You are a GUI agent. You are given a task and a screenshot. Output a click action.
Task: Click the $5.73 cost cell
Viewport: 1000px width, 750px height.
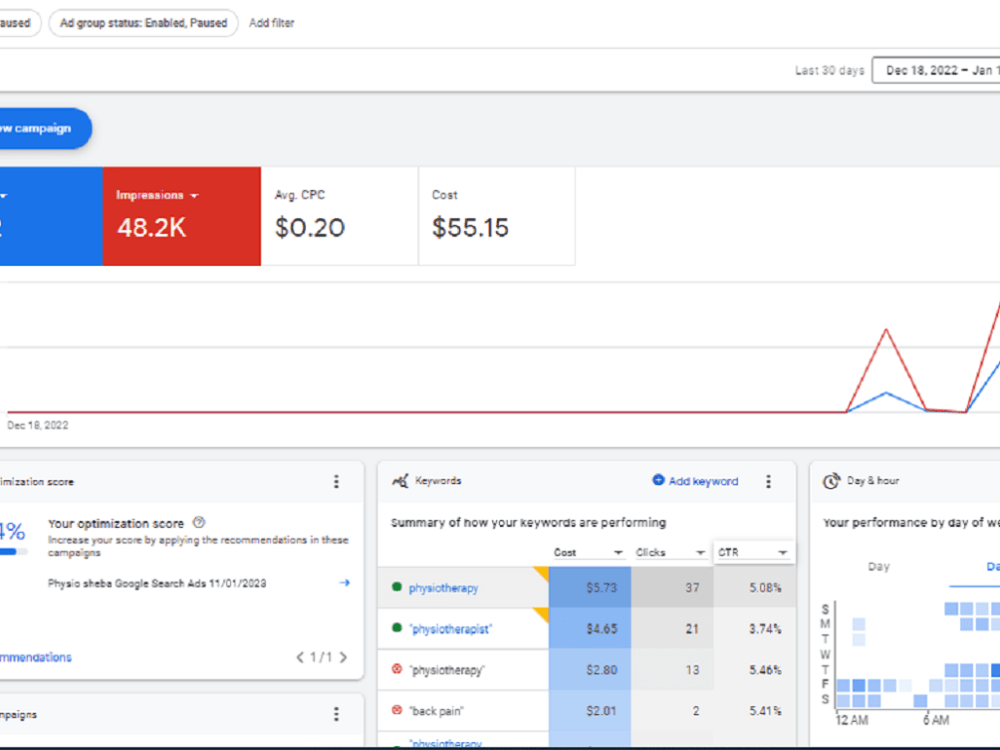pyautogui.click(x=590, y=587)
